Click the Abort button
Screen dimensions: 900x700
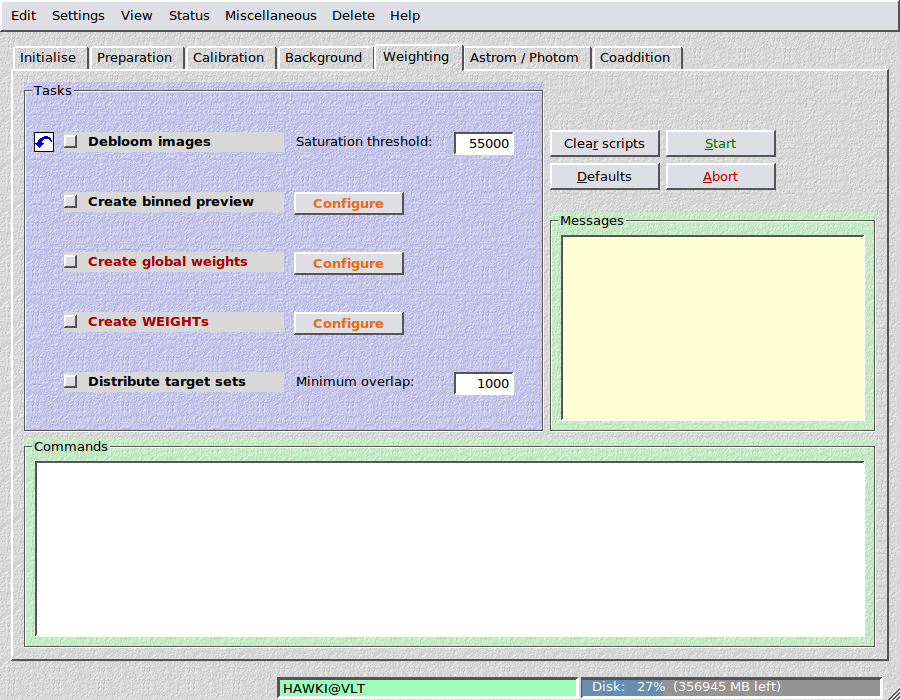pyautogui.click(x=720, y=176)
